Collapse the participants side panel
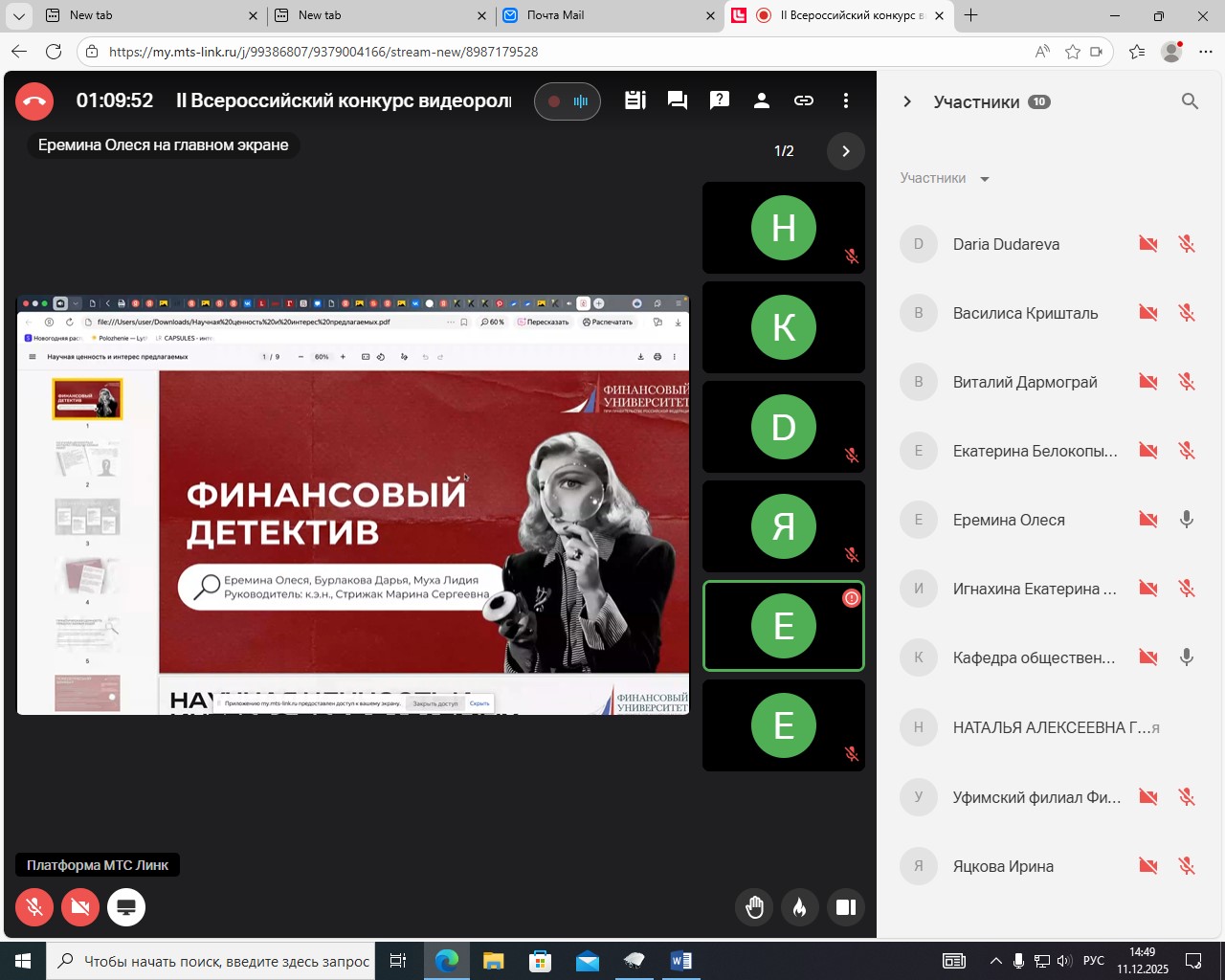The height and width of the screenshot is (980, 1225). tap(907, 101)
